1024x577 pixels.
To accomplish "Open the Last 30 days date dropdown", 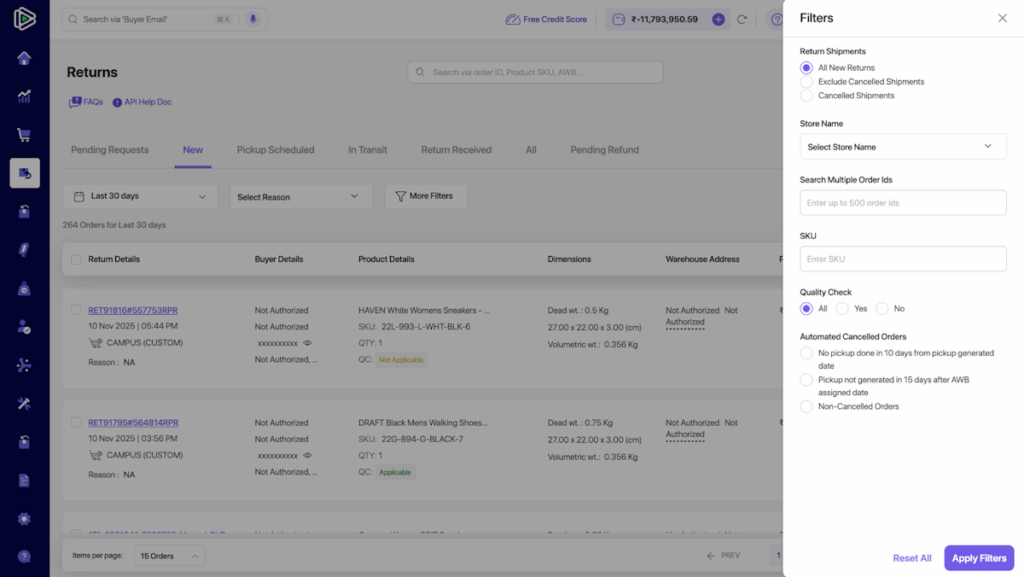I will 140,197.
